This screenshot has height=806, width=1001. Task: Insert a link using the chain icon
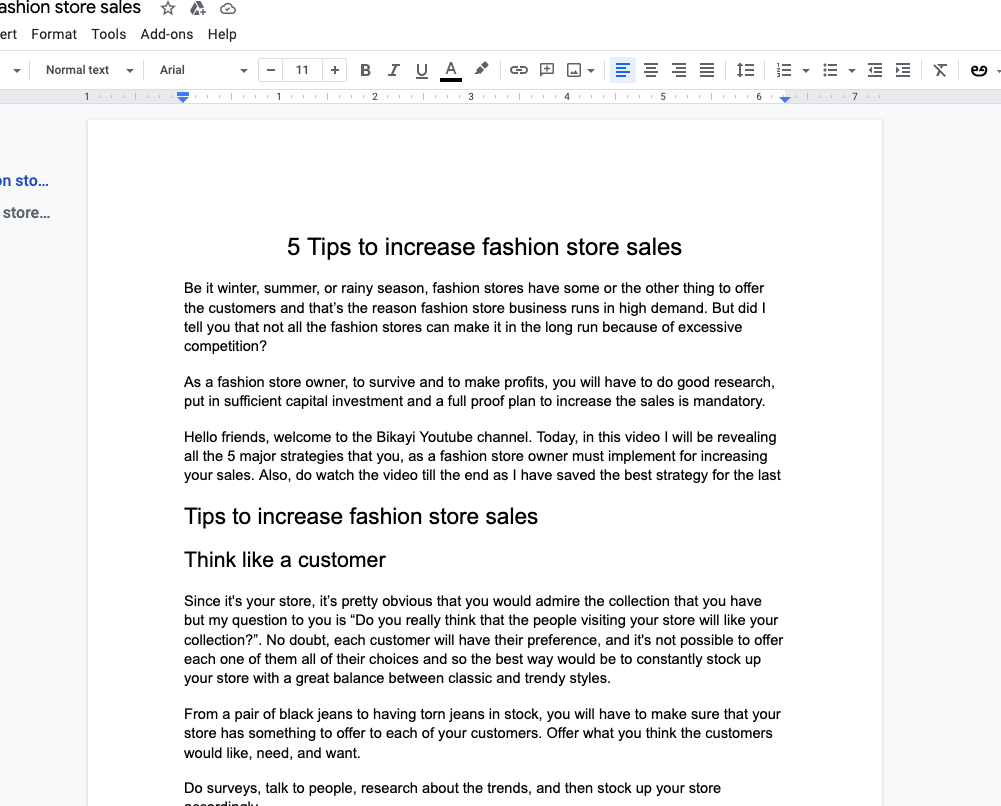pos(518,70)
